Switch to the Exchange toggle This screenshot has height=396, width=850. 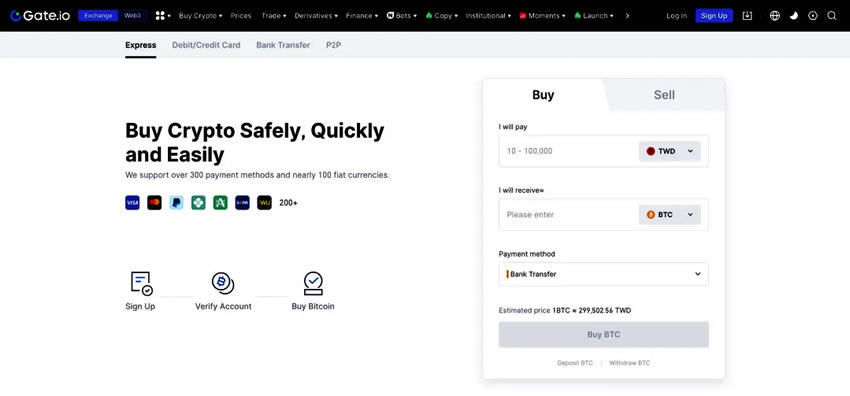98,16
